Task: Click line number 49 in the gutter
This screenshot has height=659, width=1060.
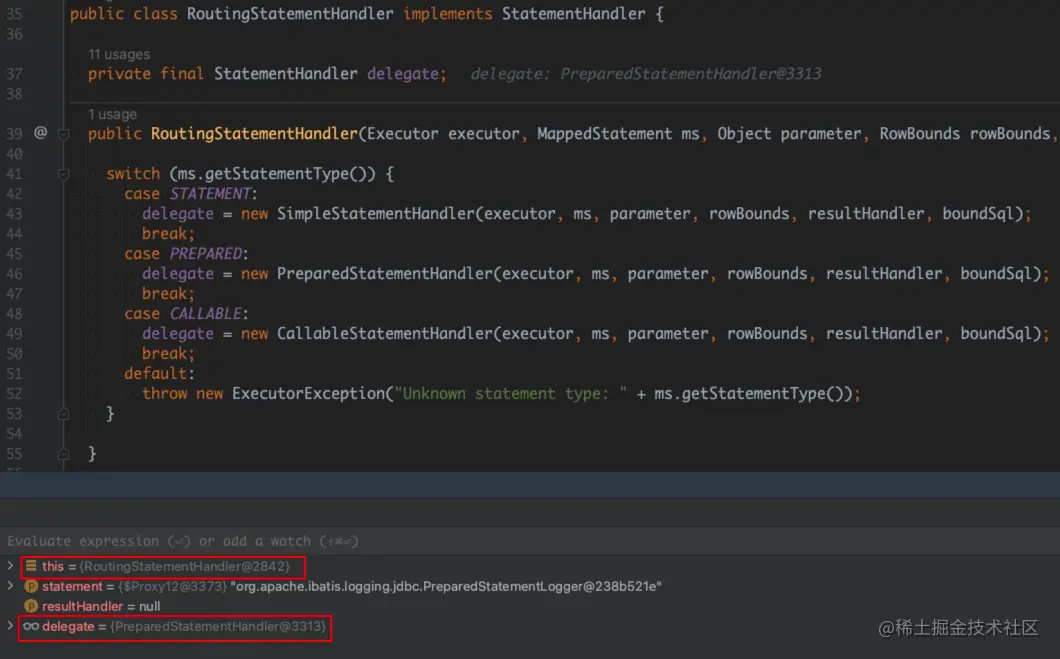Action: tap(14, 335)
